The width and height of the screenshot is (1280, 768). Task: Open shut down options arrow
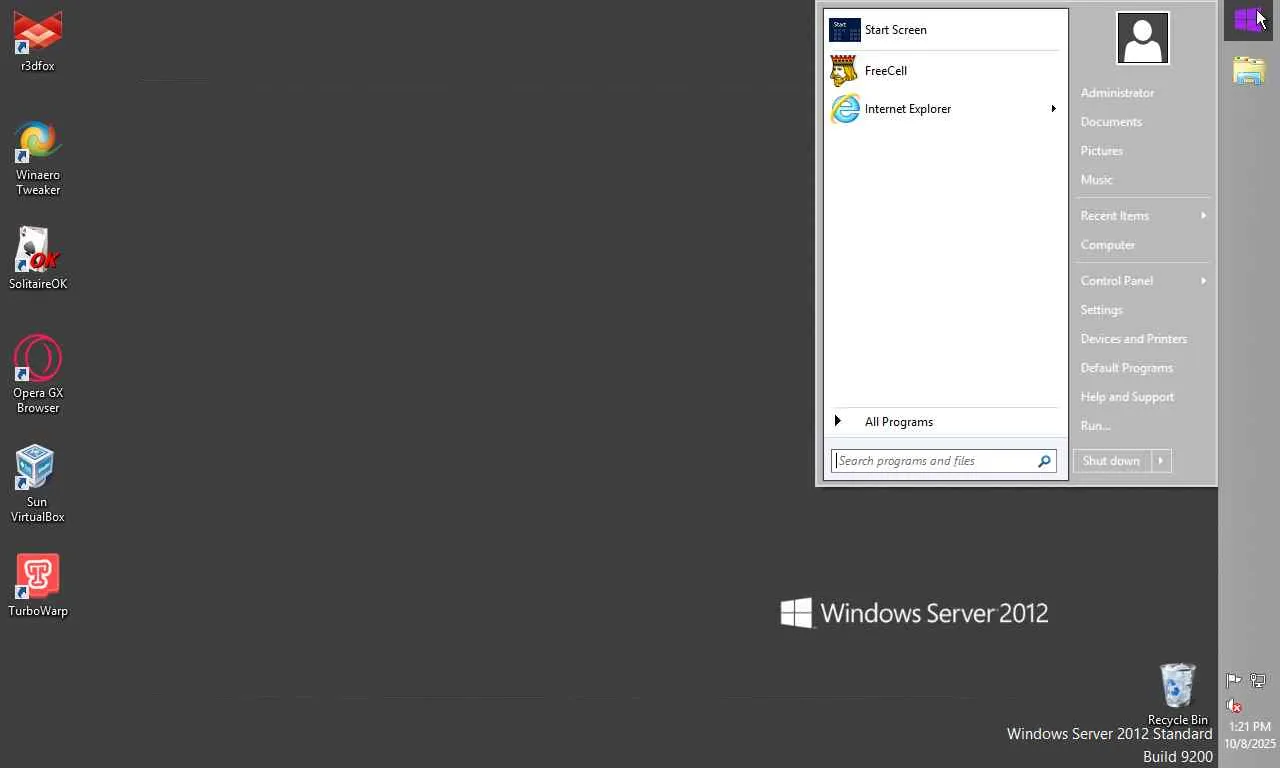coord(1160,461)
